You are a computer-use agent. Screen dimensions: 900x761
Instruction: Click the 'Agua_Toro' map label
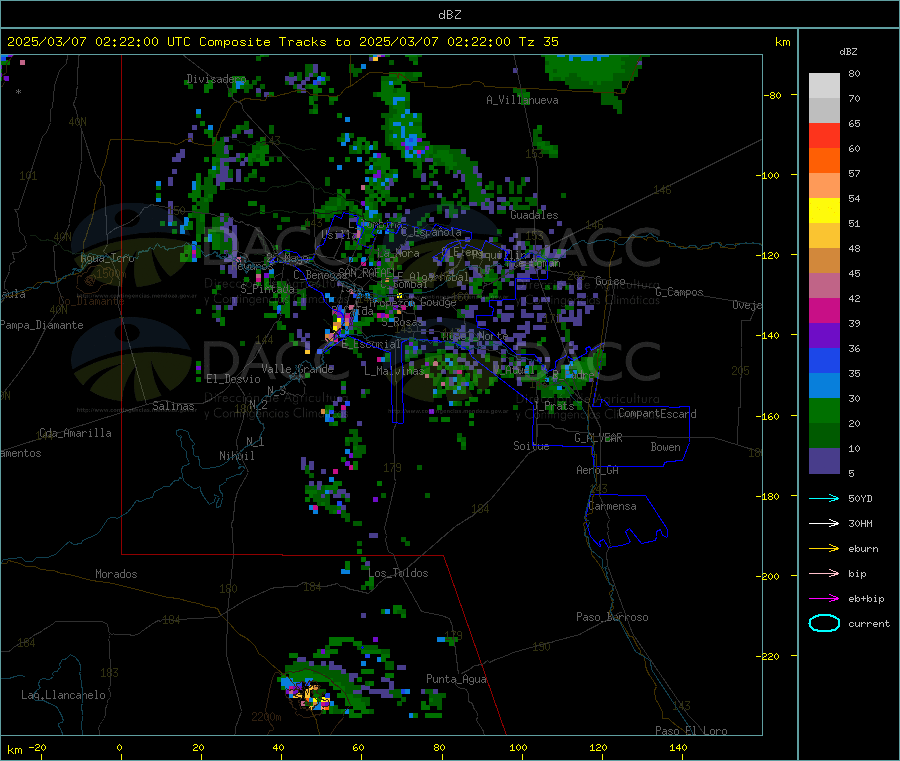click(107, 258)
